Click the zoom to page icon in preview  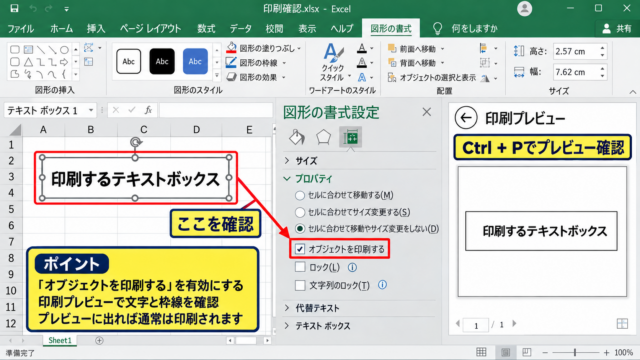622,324
